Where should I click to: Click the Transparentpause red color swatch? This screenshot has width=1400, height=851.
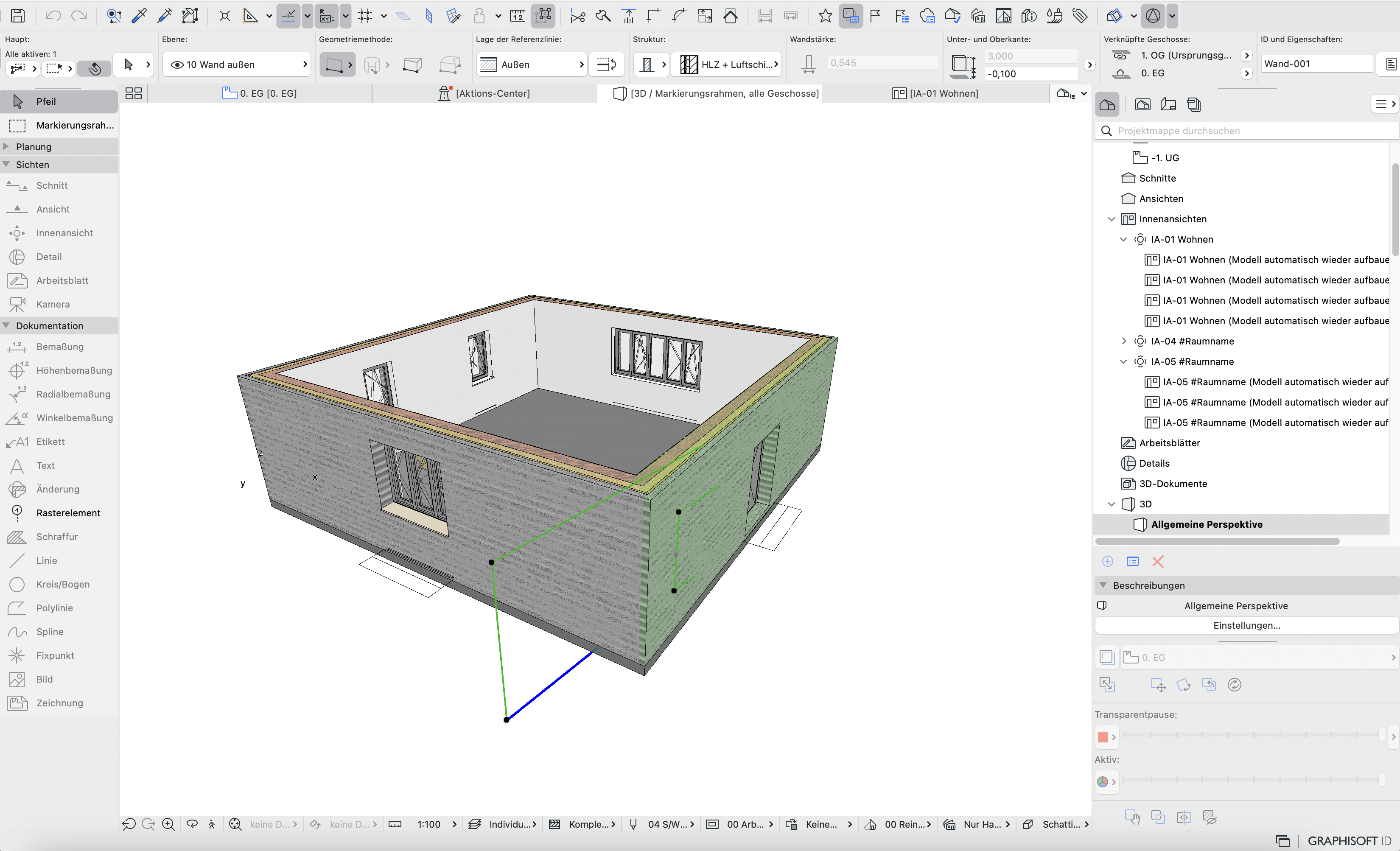tap(1103, 737)
